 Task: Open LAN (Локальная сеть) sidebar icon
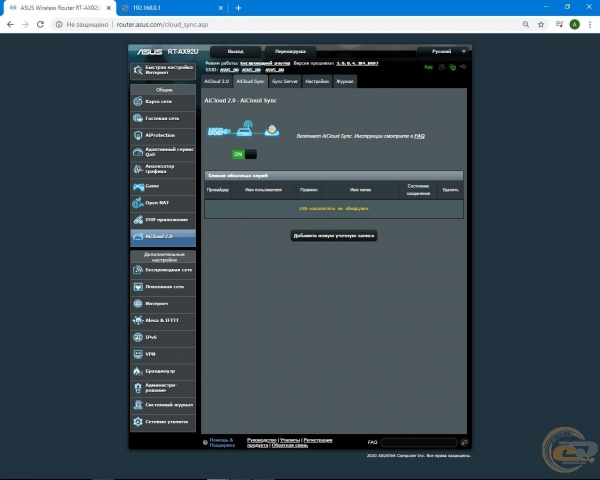coord(138,287)
